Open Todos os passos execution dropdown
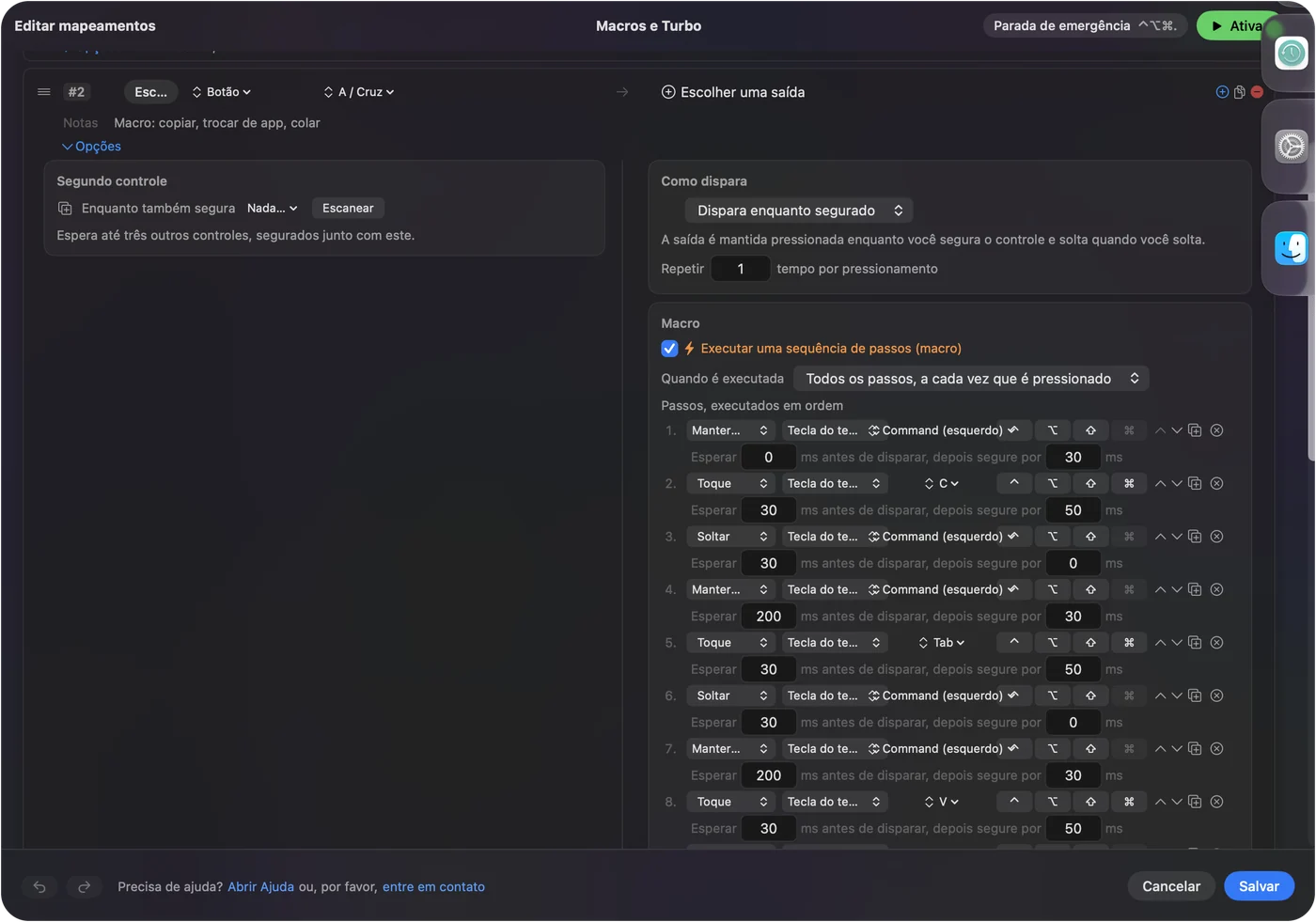The image size is (1316, 922). pyautogui.click(x=971, y=379)
